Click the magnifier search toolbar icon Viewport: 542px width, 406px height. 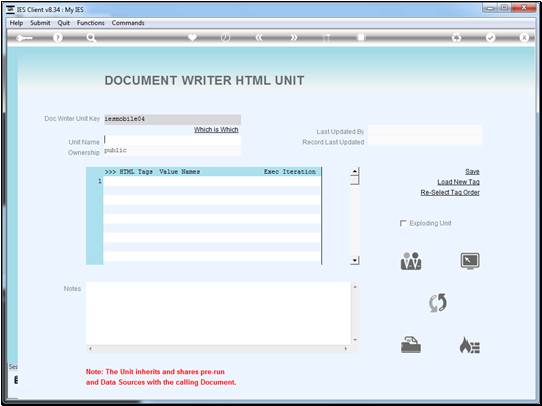[x=91, y=38]
